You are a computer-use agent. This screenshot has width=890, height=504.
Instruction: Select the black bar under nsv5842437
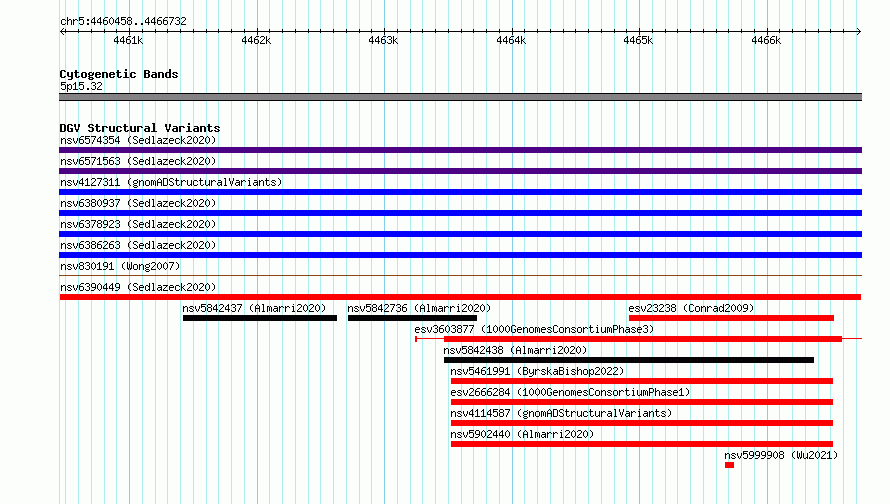[x=260, y=318]
